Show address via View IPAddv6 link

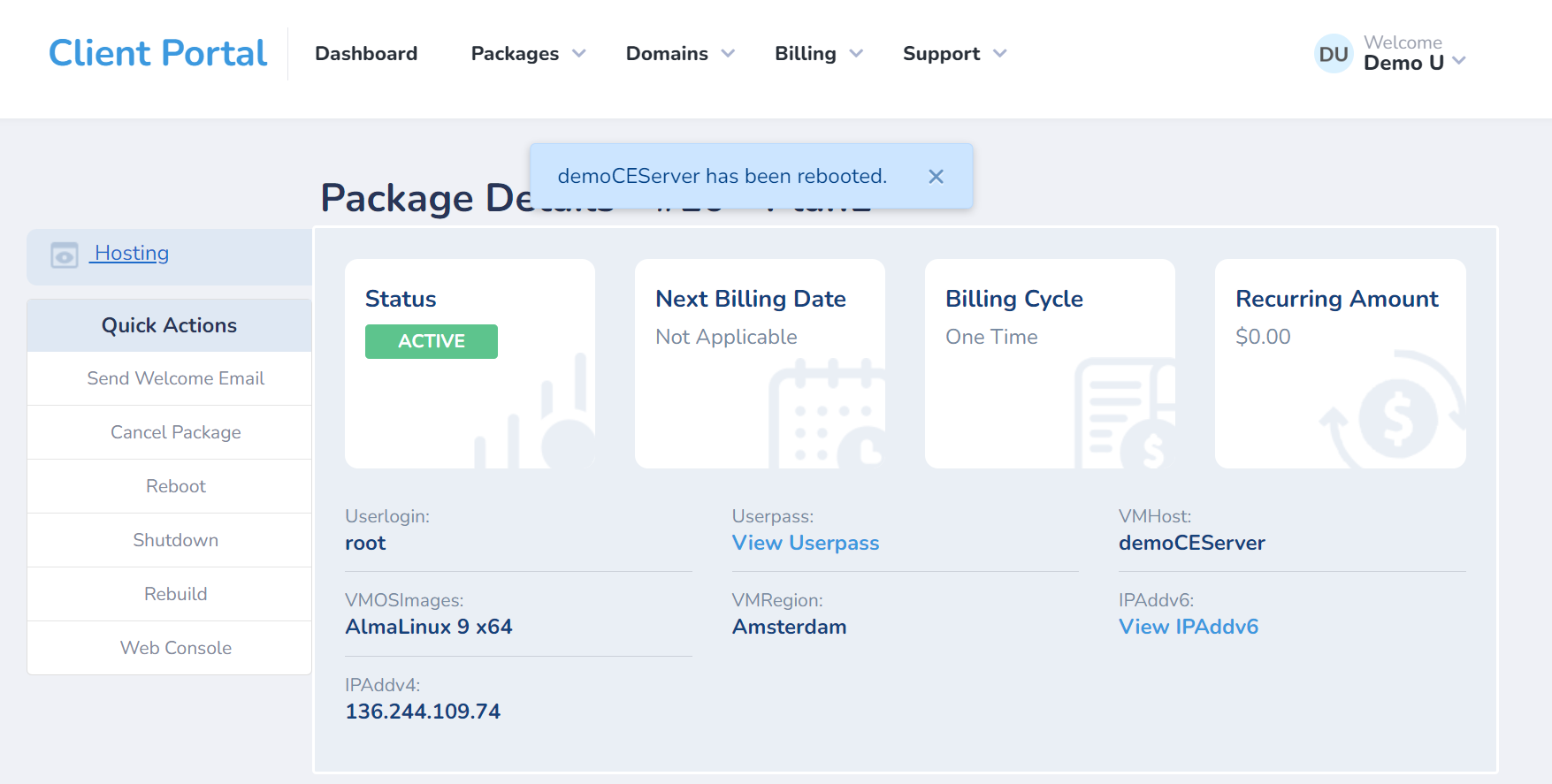(x=1189, y=627)
